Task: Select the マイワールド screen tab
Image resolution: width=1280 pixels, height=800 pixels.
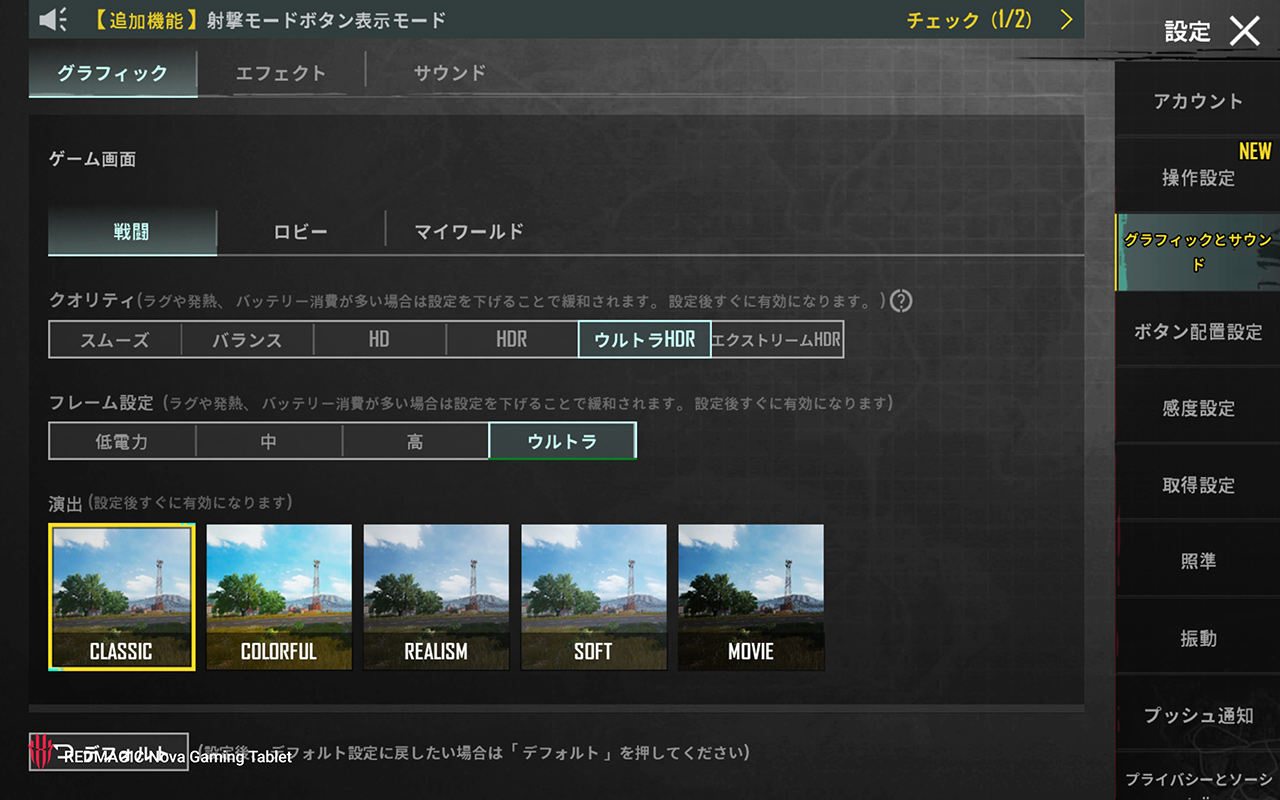Action: 469,231
